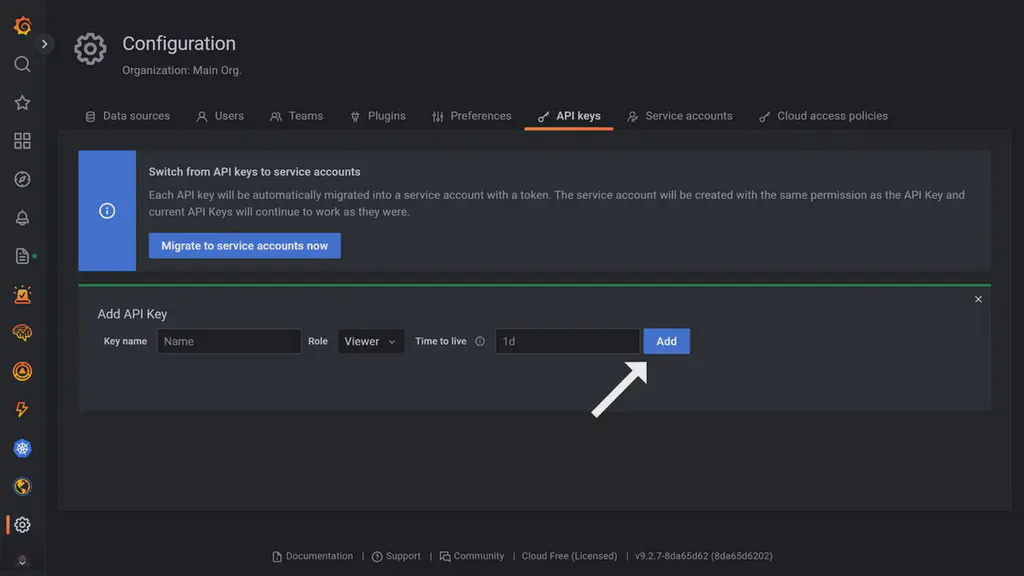Viewport: 1024px width, 576px height.
Task: Dismiss the Add API Key form
Action: (978, 298)
